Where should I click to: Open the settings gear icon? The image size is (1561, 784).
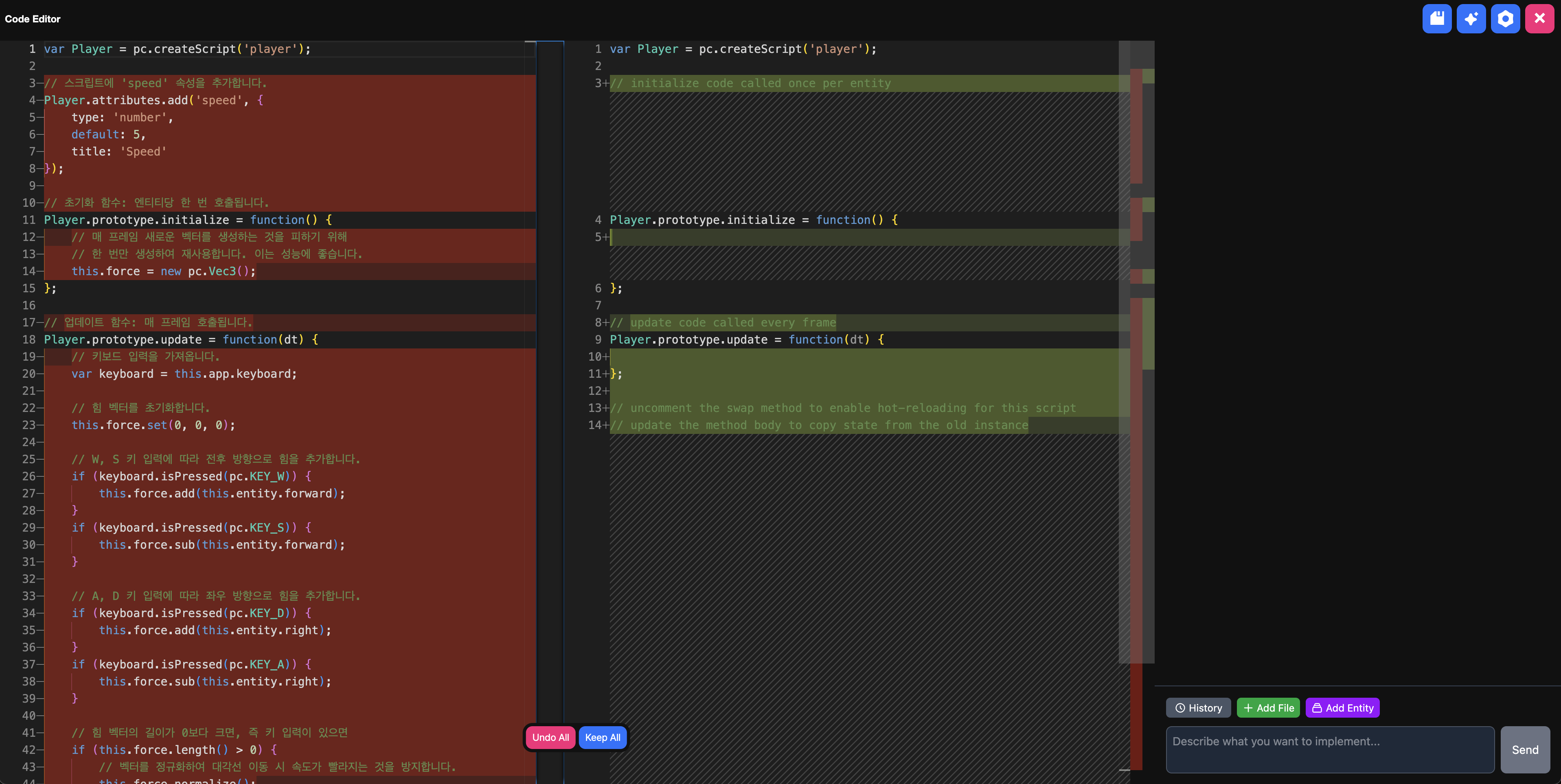(1506, 19)
